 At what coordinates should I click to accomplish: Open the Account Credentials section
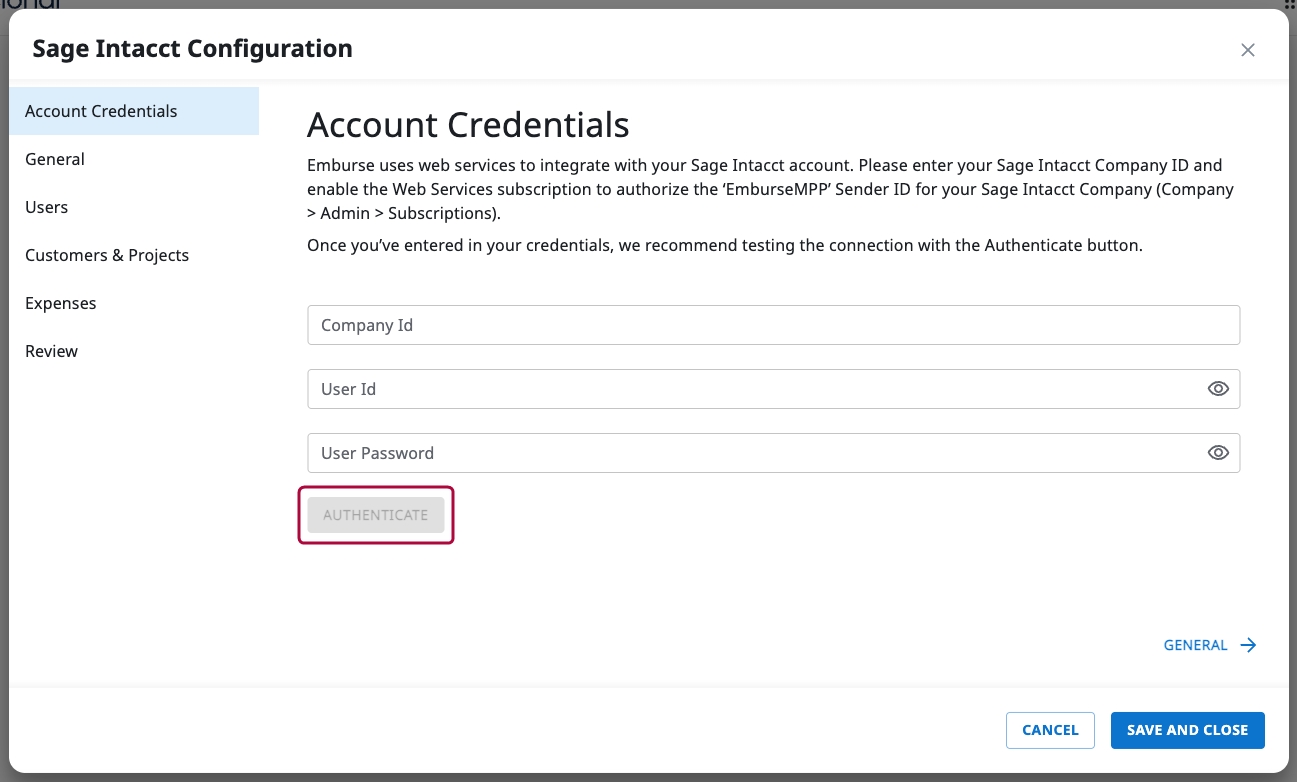[134, 111]
